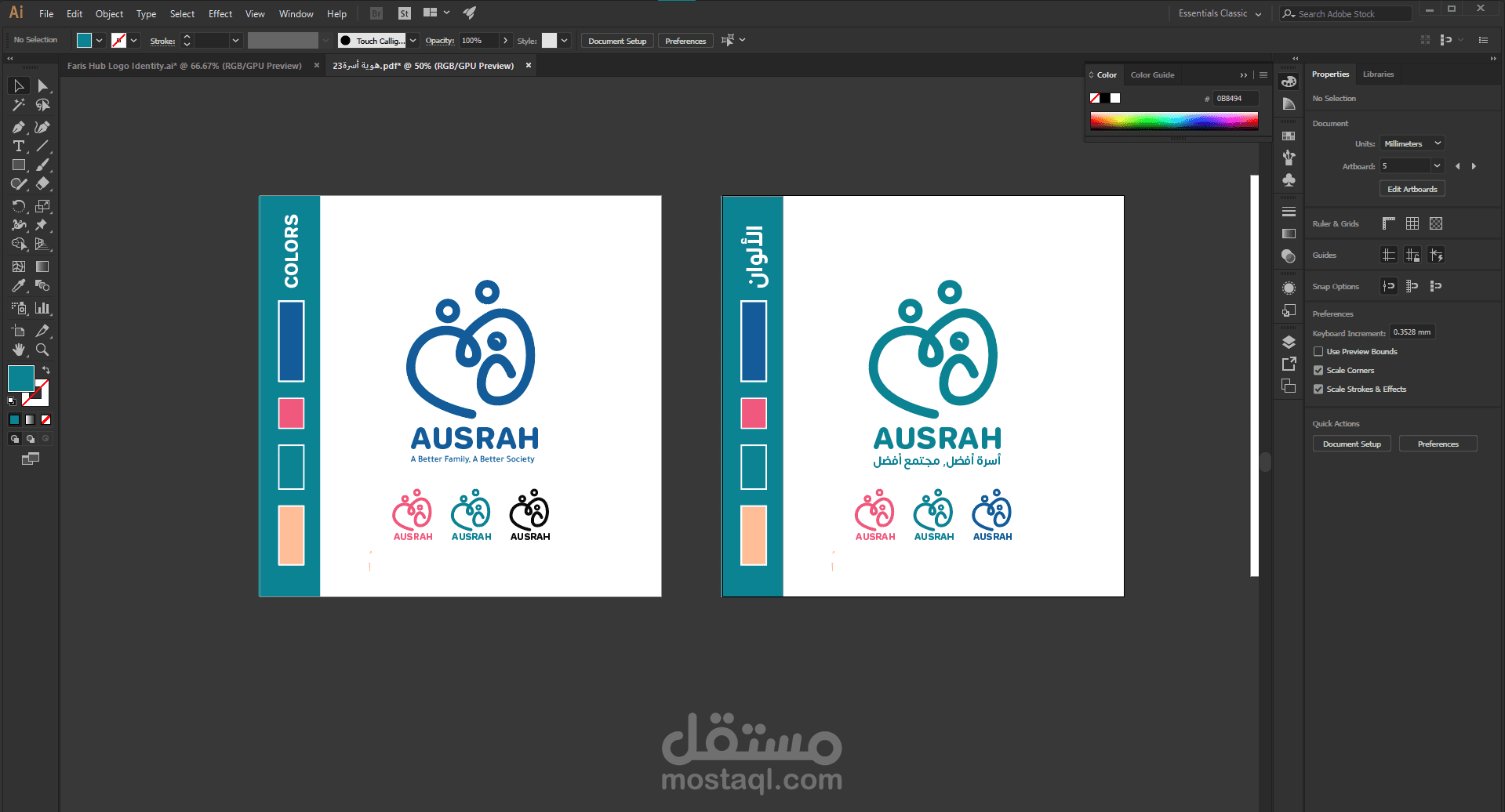Click Preferences in the control bar
Viewport: 1505px width, 812px height.
(x=685, y=41)
